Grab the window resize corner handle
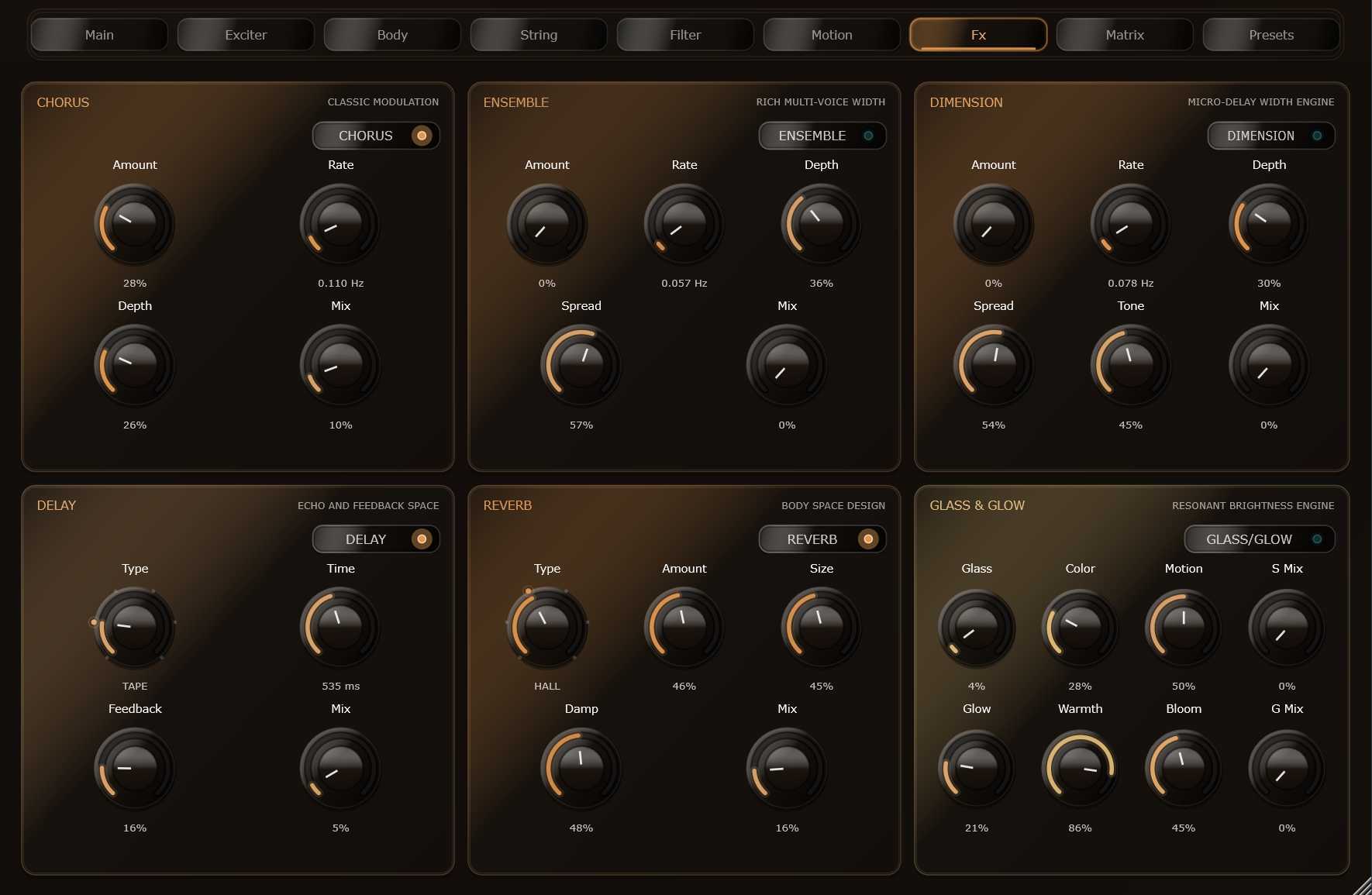This screenshot has height=895, width=1372. (x=1362, y=886)
